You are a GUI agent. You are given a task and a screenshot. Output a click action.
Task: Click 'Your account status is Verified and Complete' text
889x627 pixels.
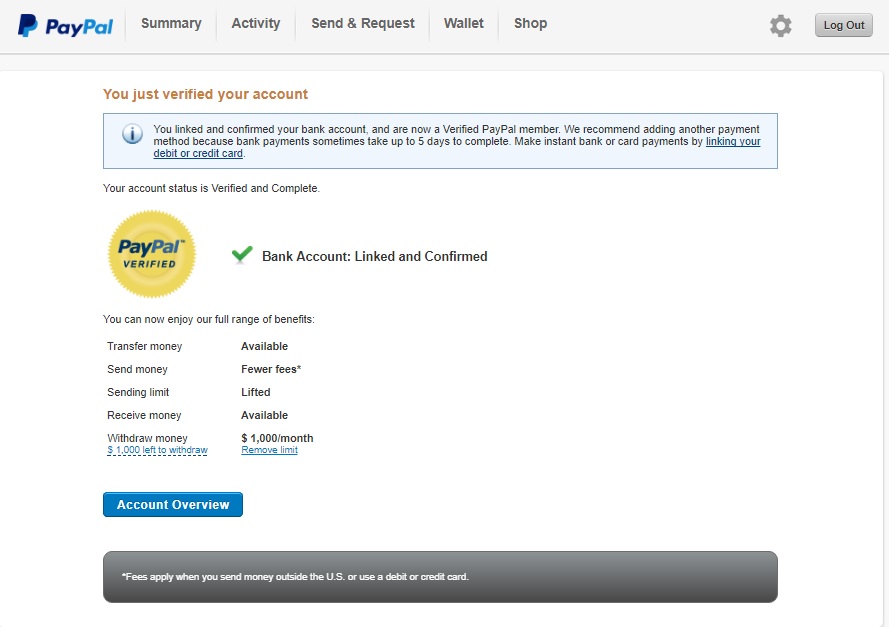[211, 188]
